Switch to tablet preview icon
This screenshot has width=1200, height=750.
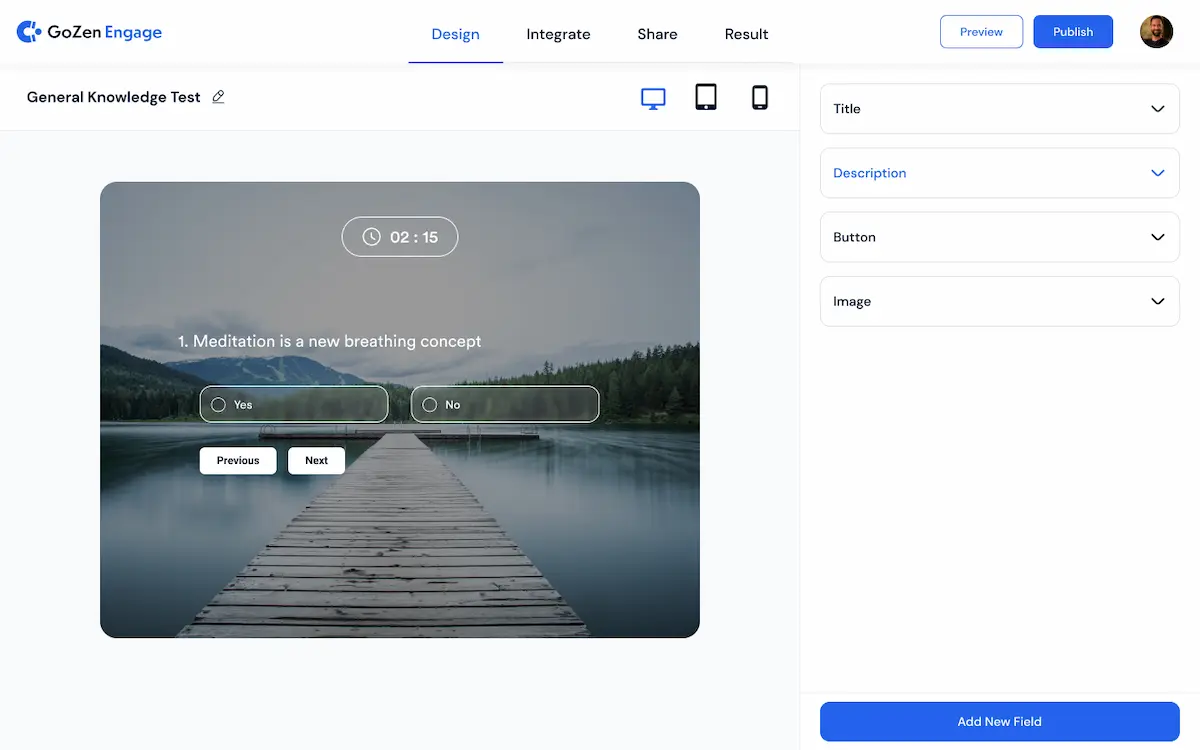coord(706,97)
